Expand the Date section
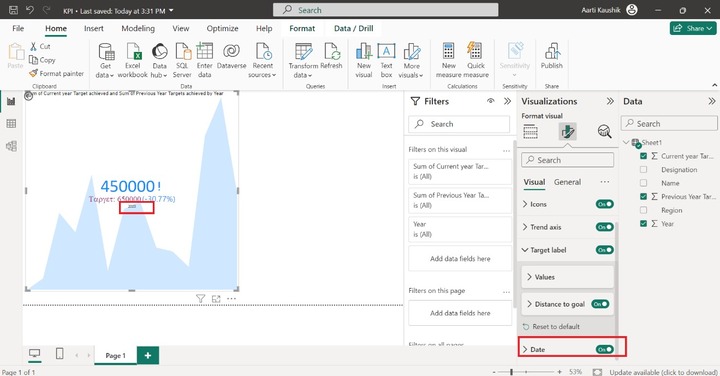This screenshot has width=720, height=376. (x=525, y=350)
